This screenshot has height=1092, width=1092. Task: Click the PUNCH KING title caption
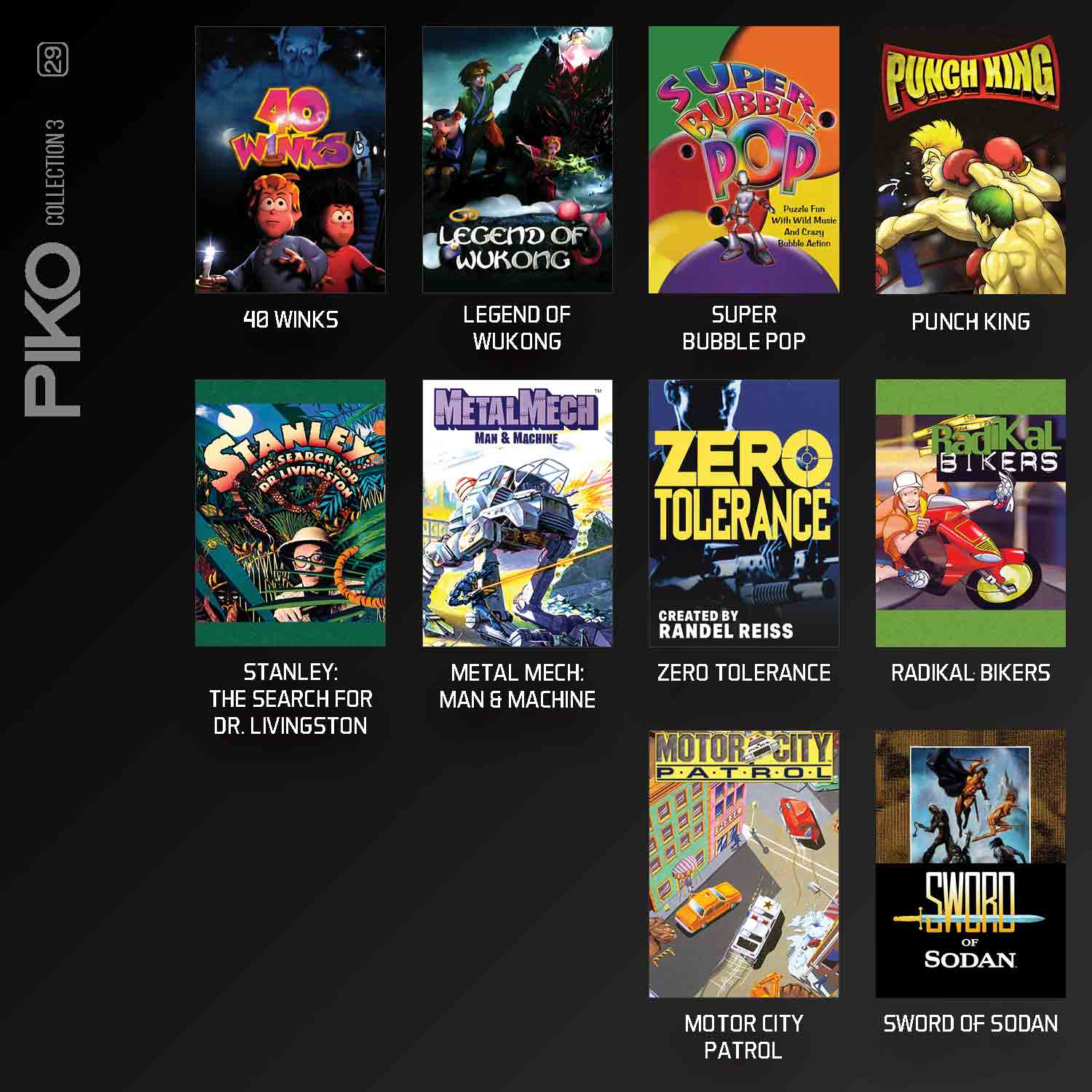[970, 322]
